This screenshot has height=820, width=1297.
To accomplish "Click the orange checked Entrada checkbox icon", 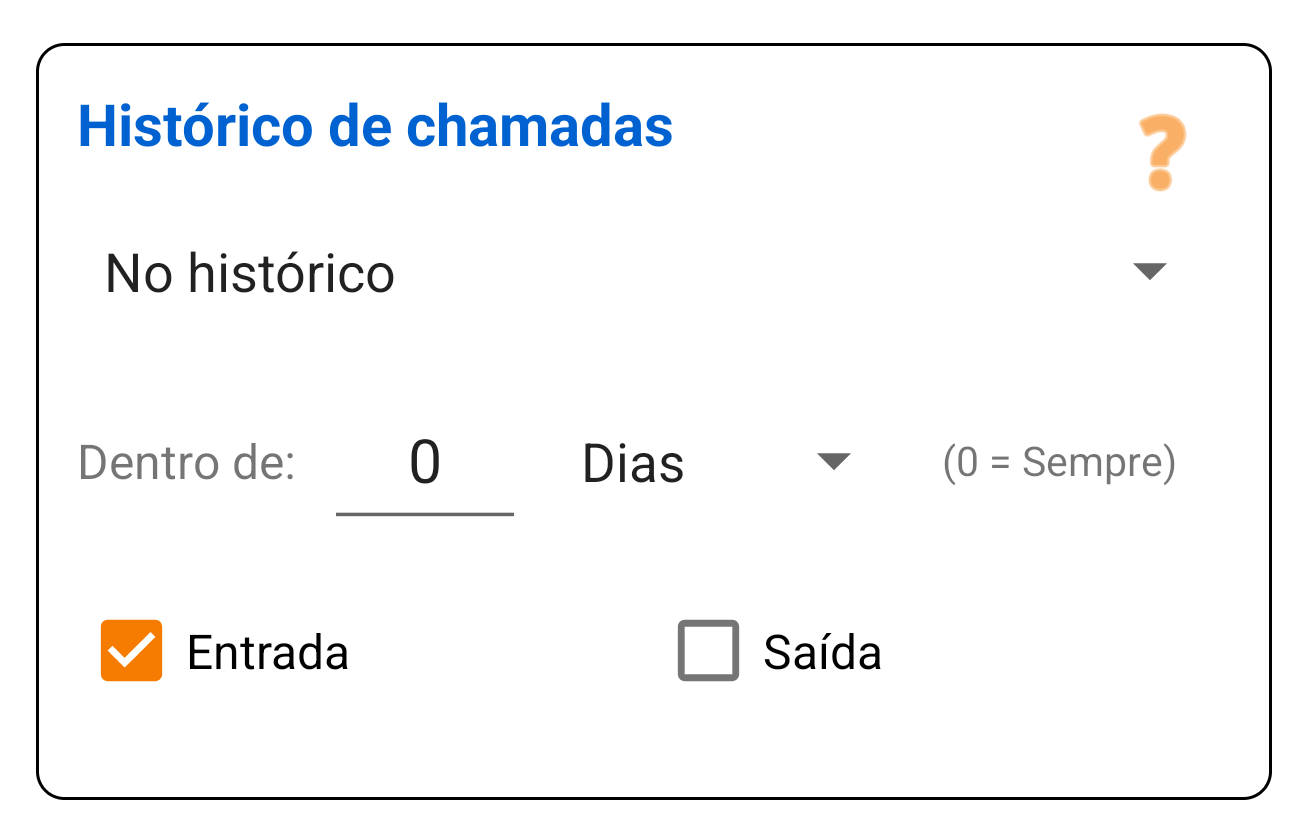I will tap(131, 652).
